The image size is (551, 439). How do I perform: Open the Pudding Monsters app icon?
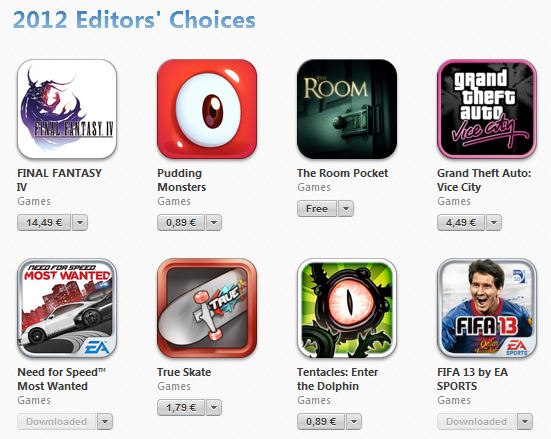click(207, 109)
